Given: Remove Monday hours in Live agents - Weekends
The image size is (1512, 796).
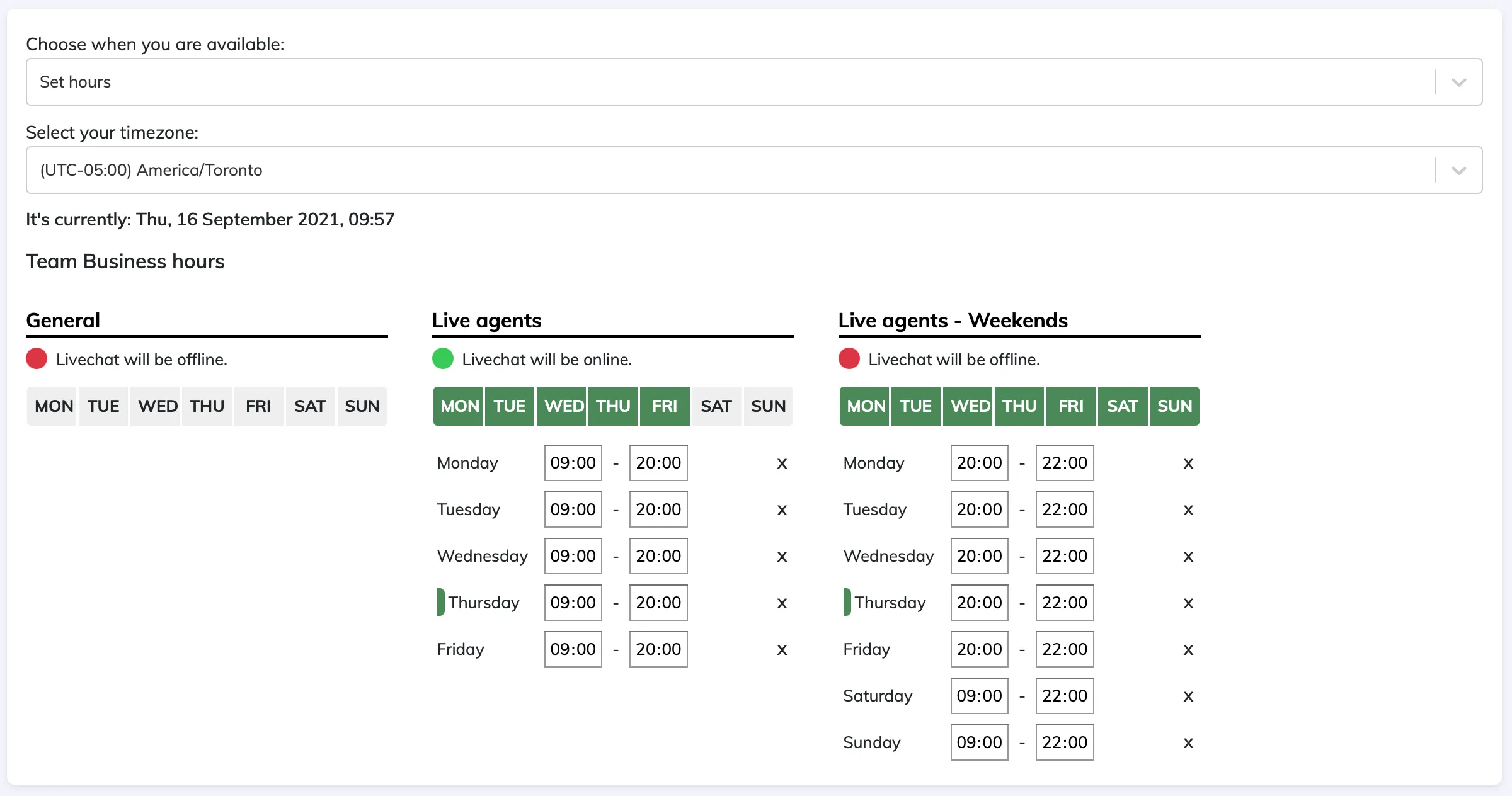Looking at the screenshot, I should [1188, 463].
